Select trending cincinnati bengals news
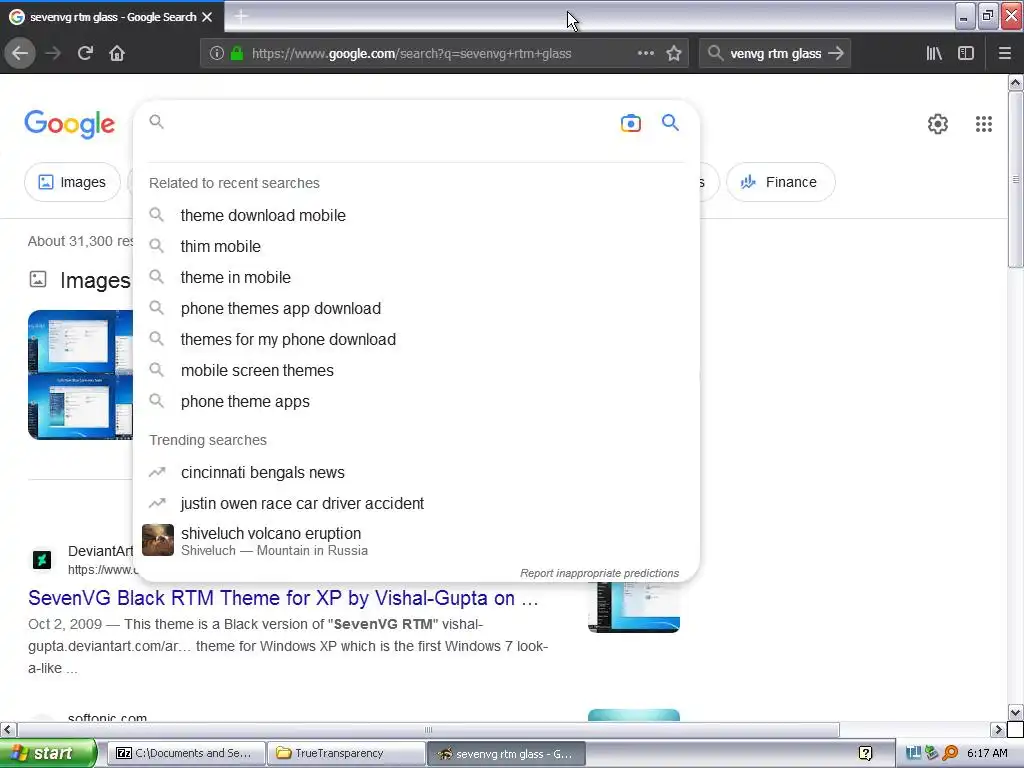 (263, 472)
